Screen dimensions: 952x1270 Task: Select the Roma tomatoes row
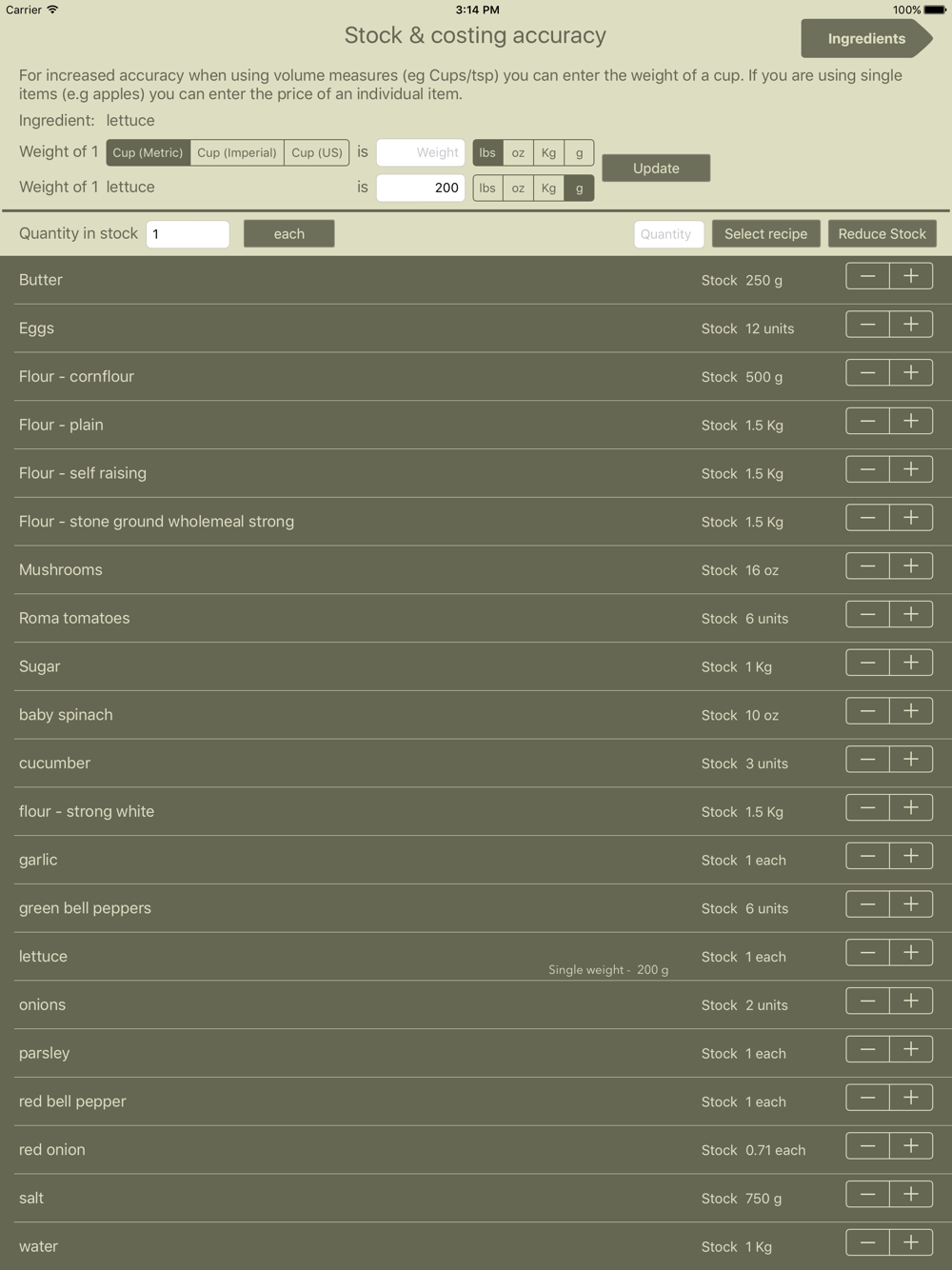click(x=476, y=618)
